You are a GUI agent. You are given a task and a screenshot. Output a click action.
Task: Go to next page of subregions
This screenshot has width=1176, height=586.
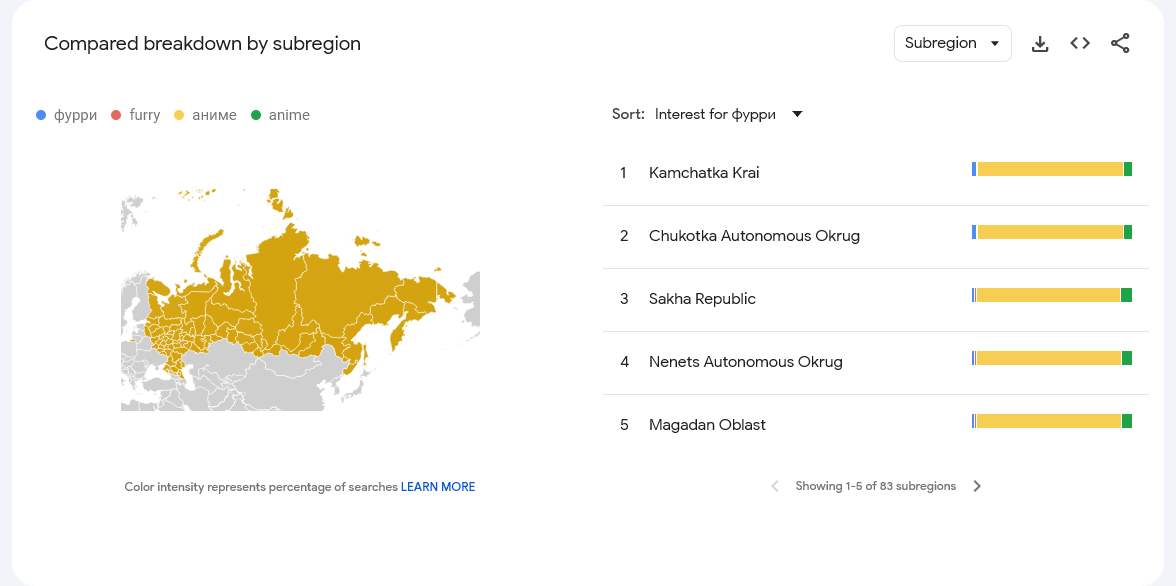(x=976, y=486)
